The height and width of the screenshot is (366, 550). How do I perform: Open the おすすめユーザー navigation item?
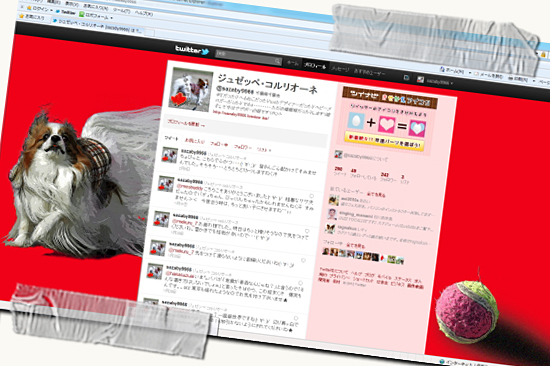(369, 73)
